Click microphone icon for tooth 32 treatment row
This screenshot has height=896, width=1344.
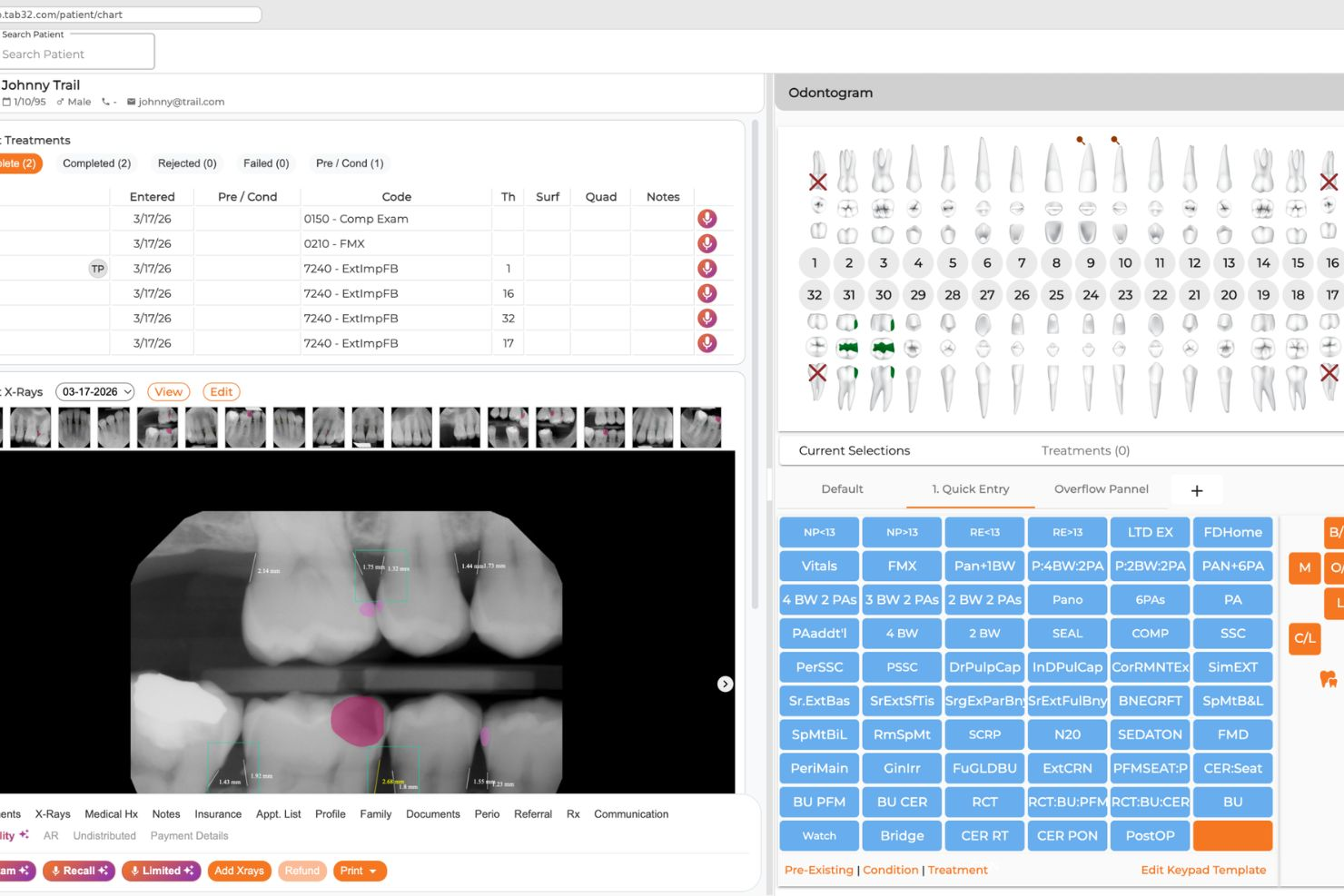[x=707, y=318]
